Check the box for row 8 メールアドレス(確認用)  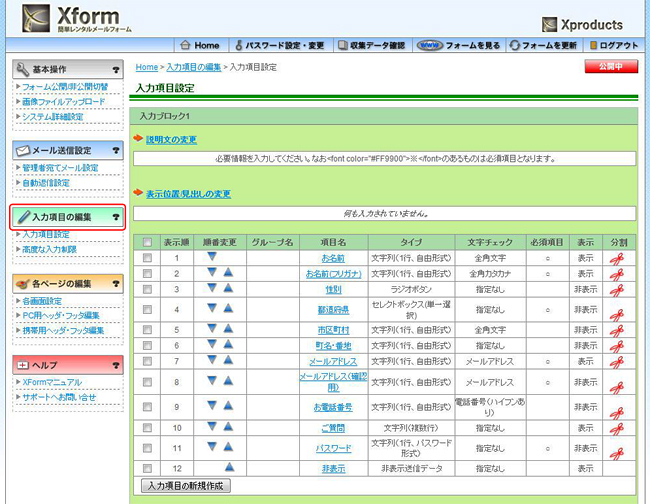click(147, 382)
